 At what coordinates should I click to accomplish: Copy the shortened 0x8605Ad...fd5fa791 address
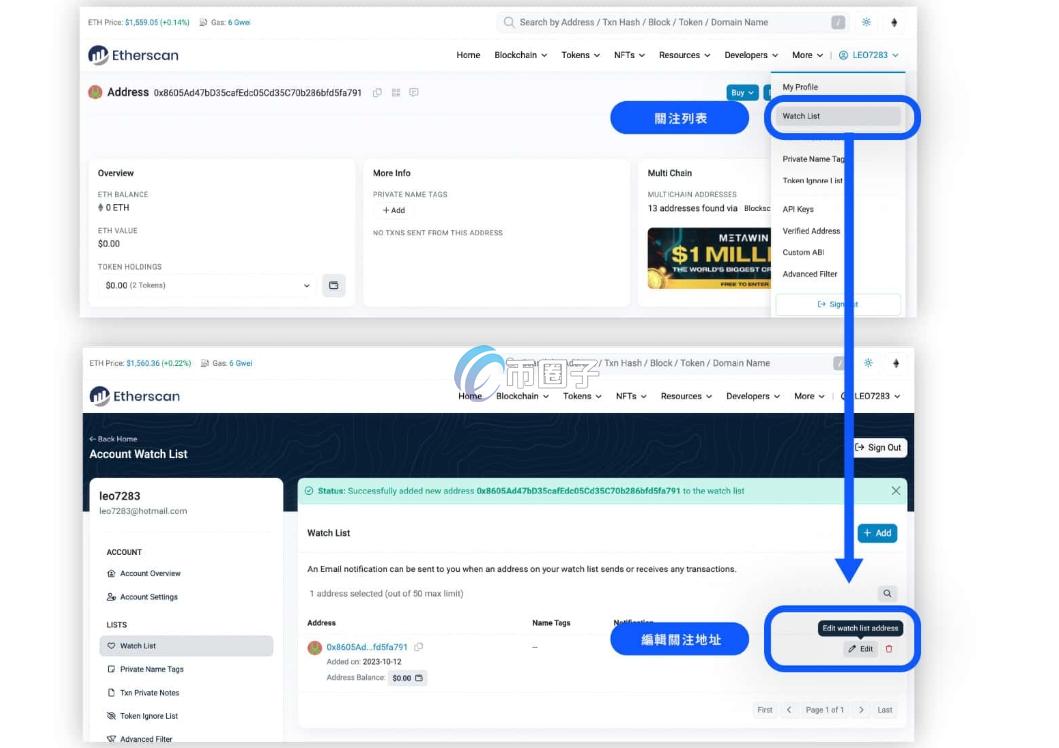(x=419, y=647)
